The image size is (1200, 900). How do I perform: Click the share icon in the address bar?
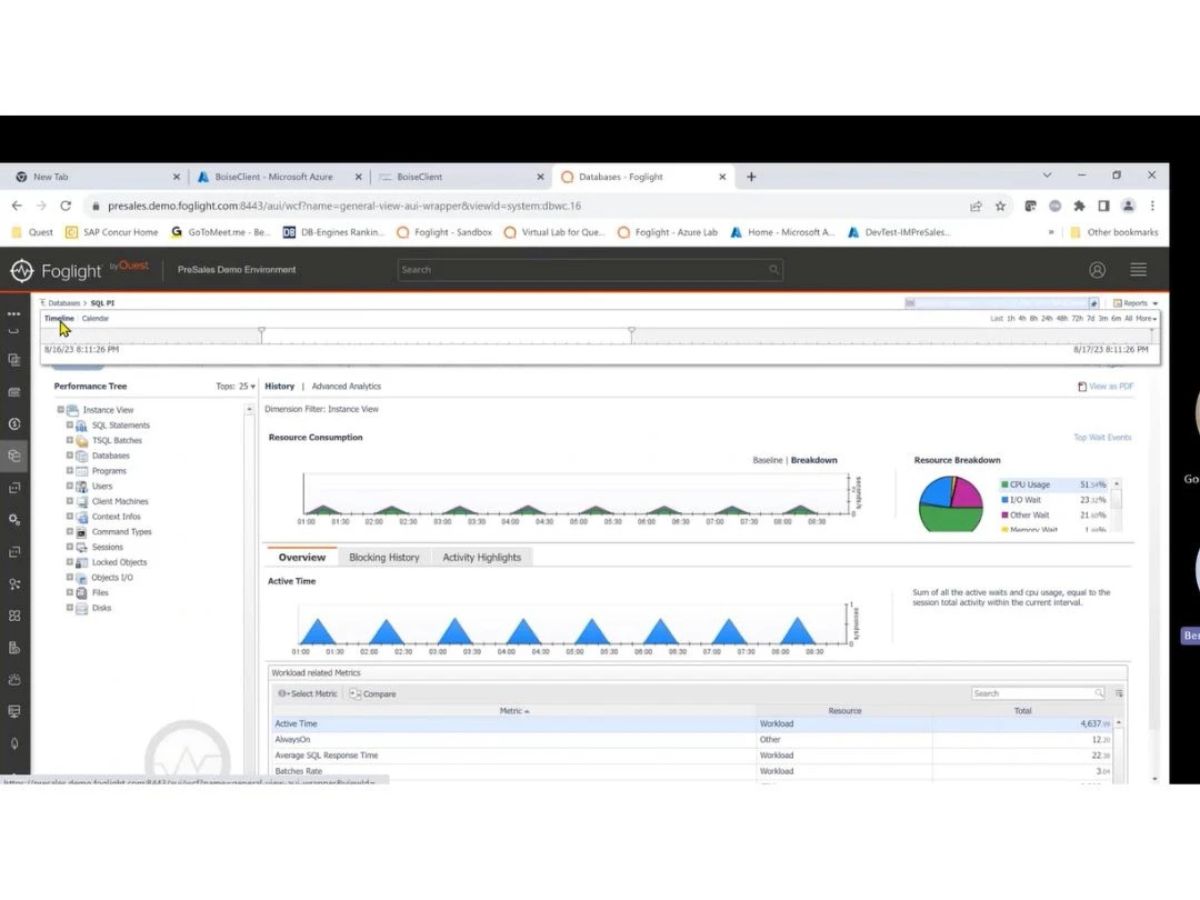point(975,206)
